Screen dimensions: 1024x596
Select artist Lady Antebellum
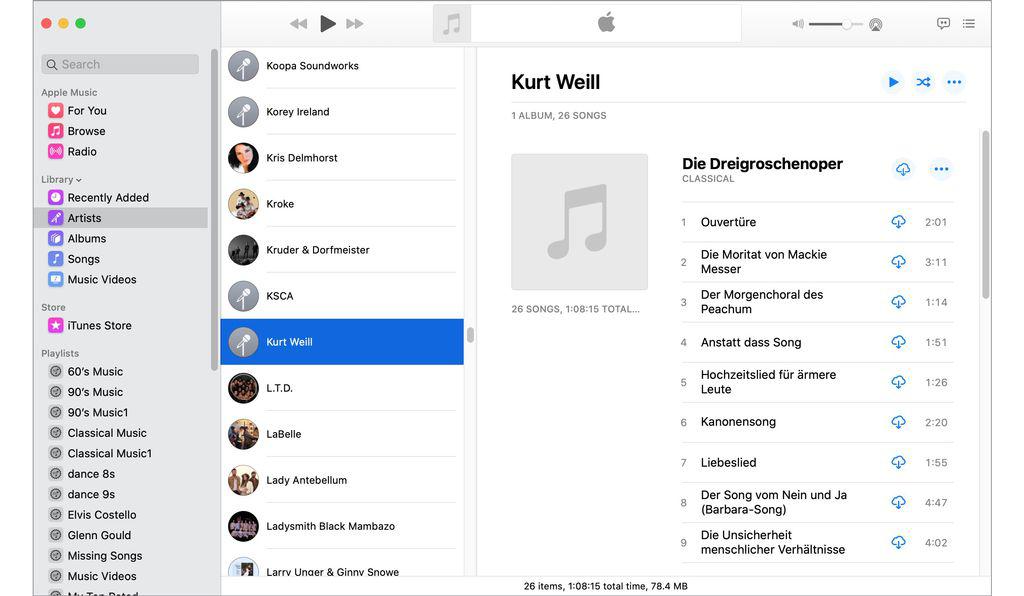pyautogui.click(x=342, y=480)
